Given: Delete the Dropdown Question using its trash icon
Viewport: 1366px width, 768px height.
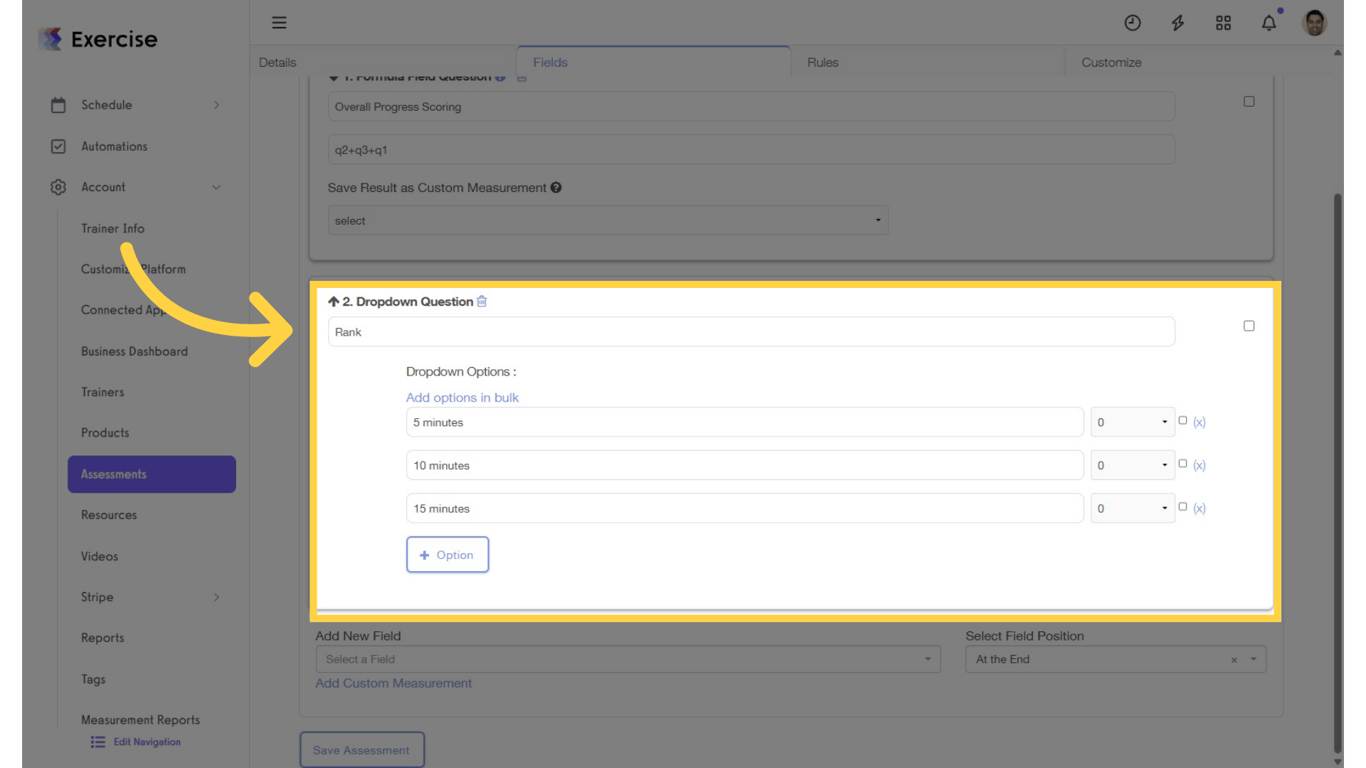Looking at the screenshot, I should 482,301.
